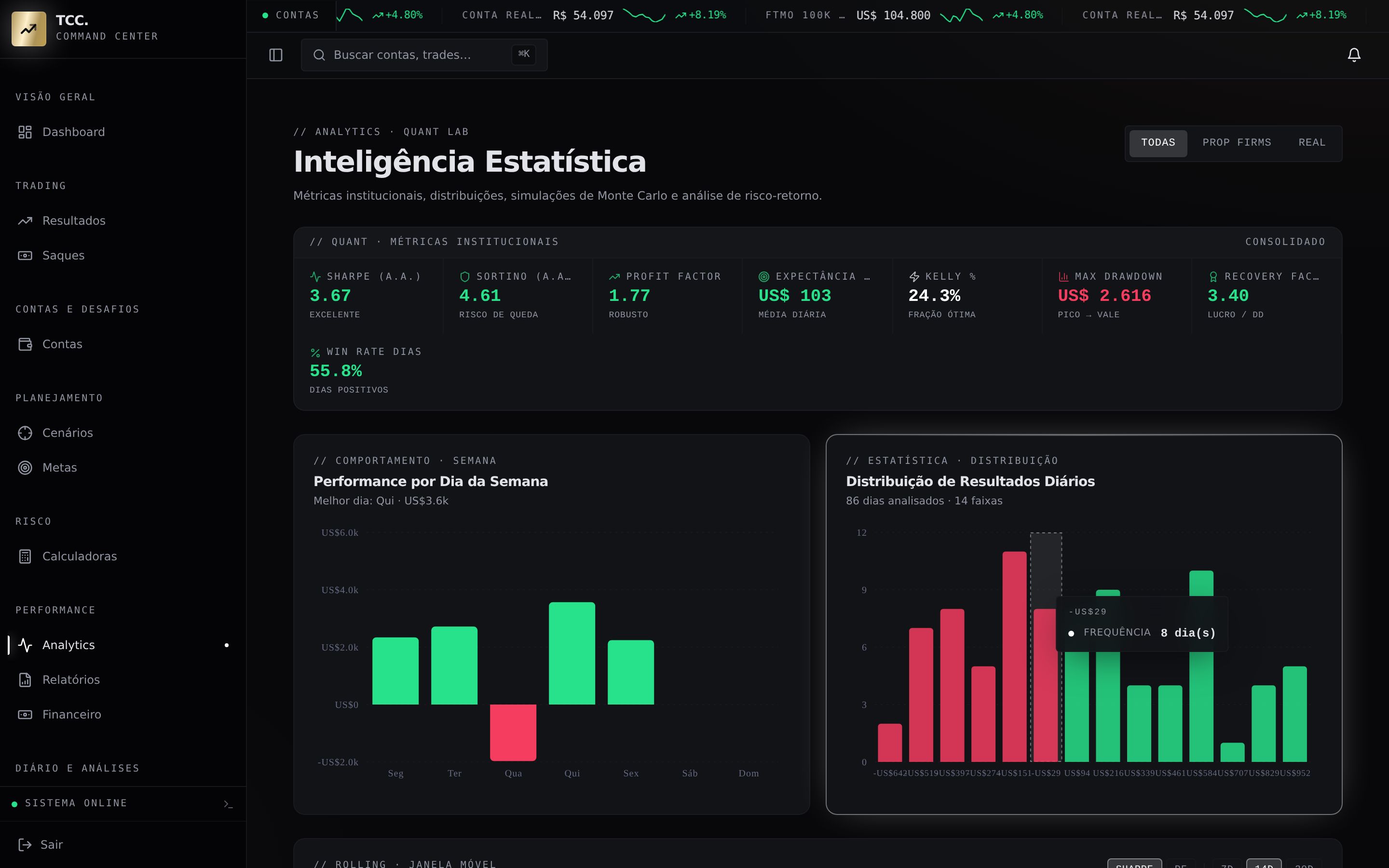
Task: Click the Calculadoras calculator icon
Action: [25, 556]
